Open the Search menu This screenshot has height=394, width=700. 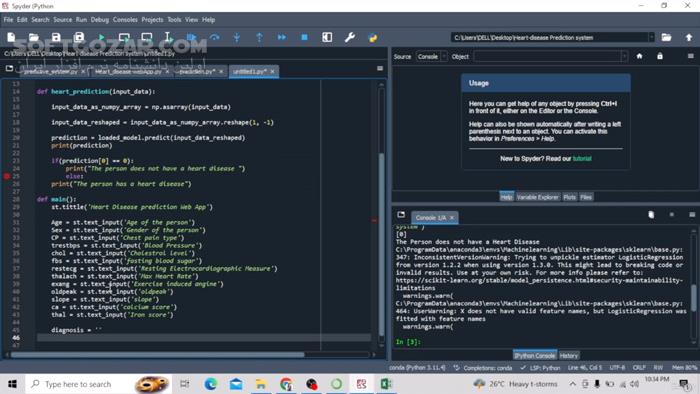click(x=40, y=20)
